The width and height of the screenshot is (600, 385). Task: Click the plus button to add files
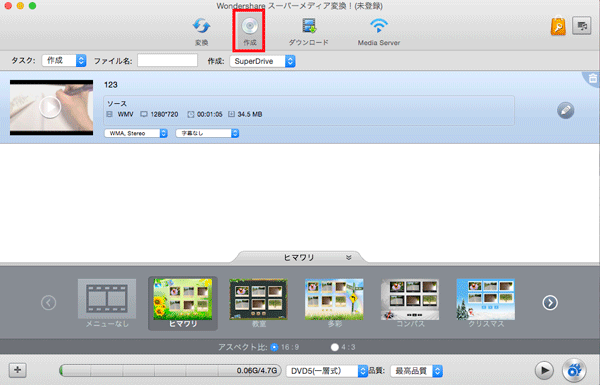click(x=17, y=370)
